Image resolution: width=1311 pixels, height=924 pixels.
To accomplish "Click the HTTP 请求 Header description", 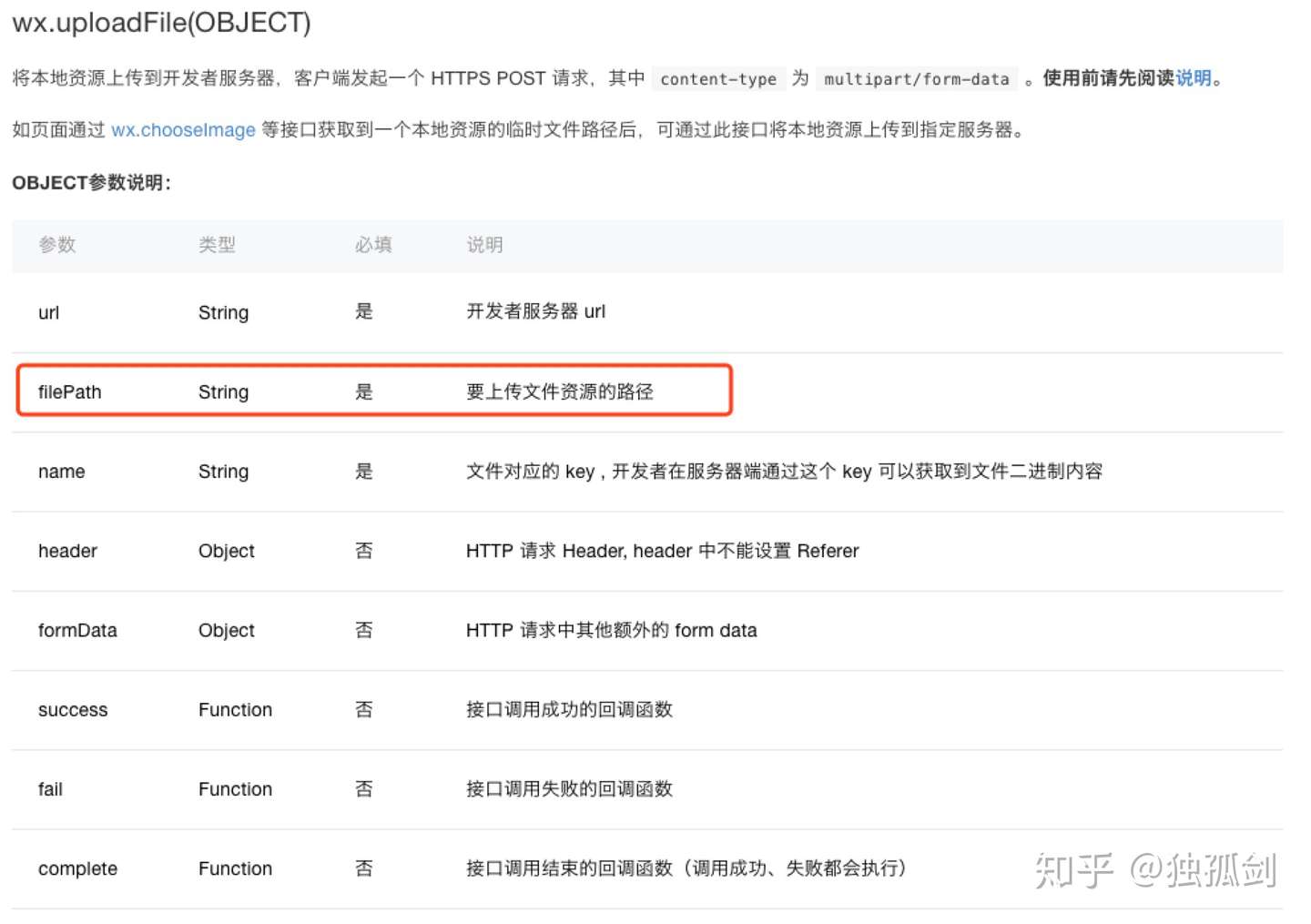I will [663, 551].
